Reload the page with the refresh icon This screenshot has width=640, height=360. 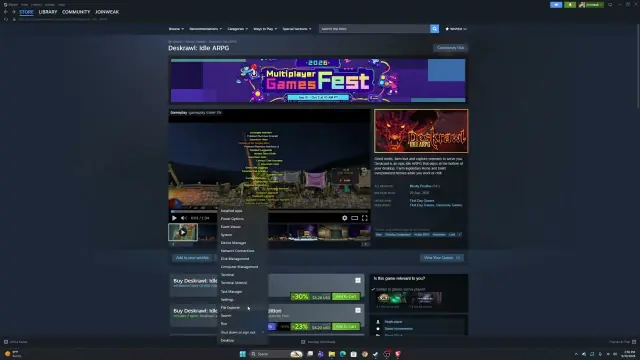(6, 19)
